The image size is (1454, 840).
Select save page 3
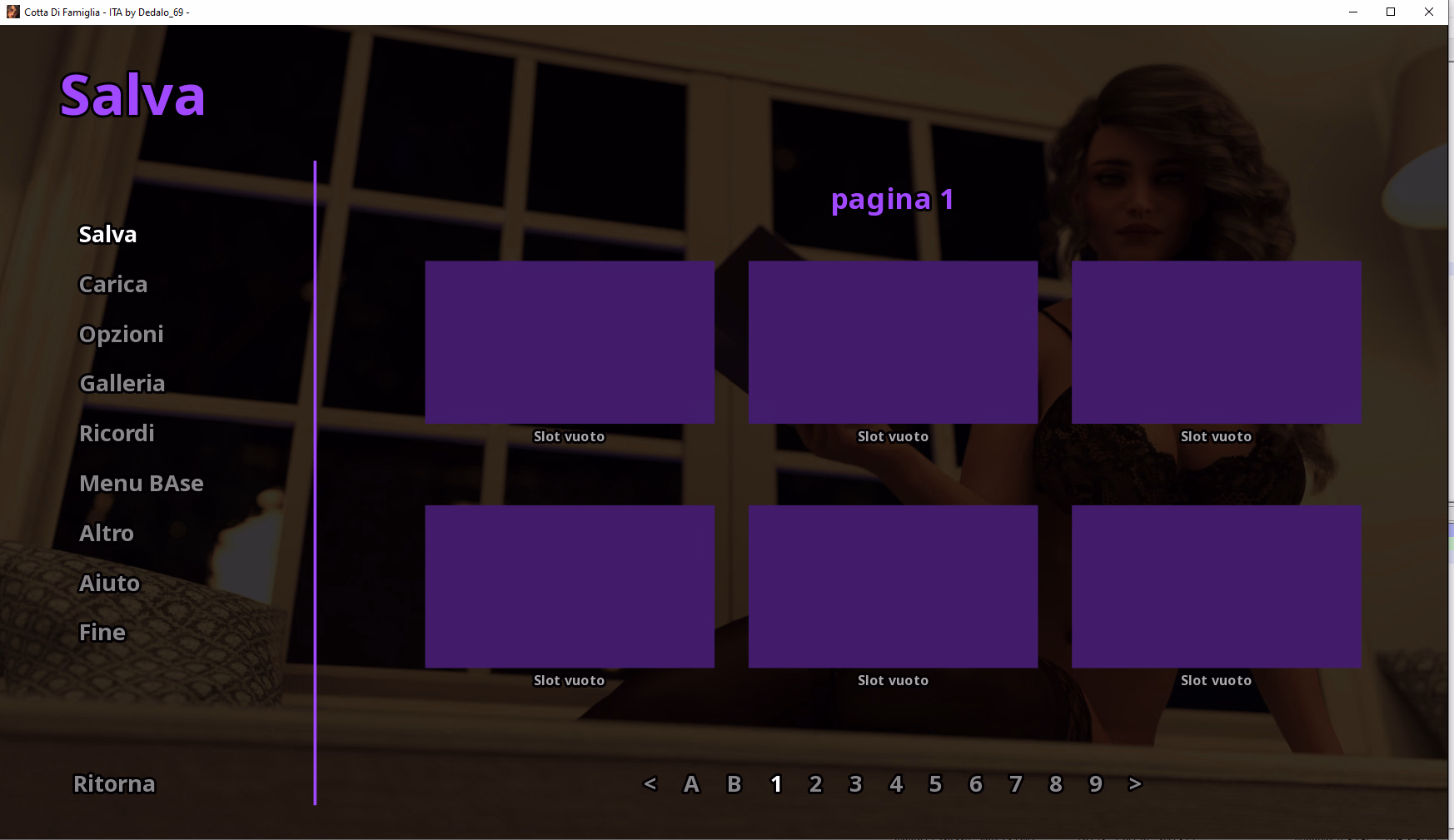(855, 784)
